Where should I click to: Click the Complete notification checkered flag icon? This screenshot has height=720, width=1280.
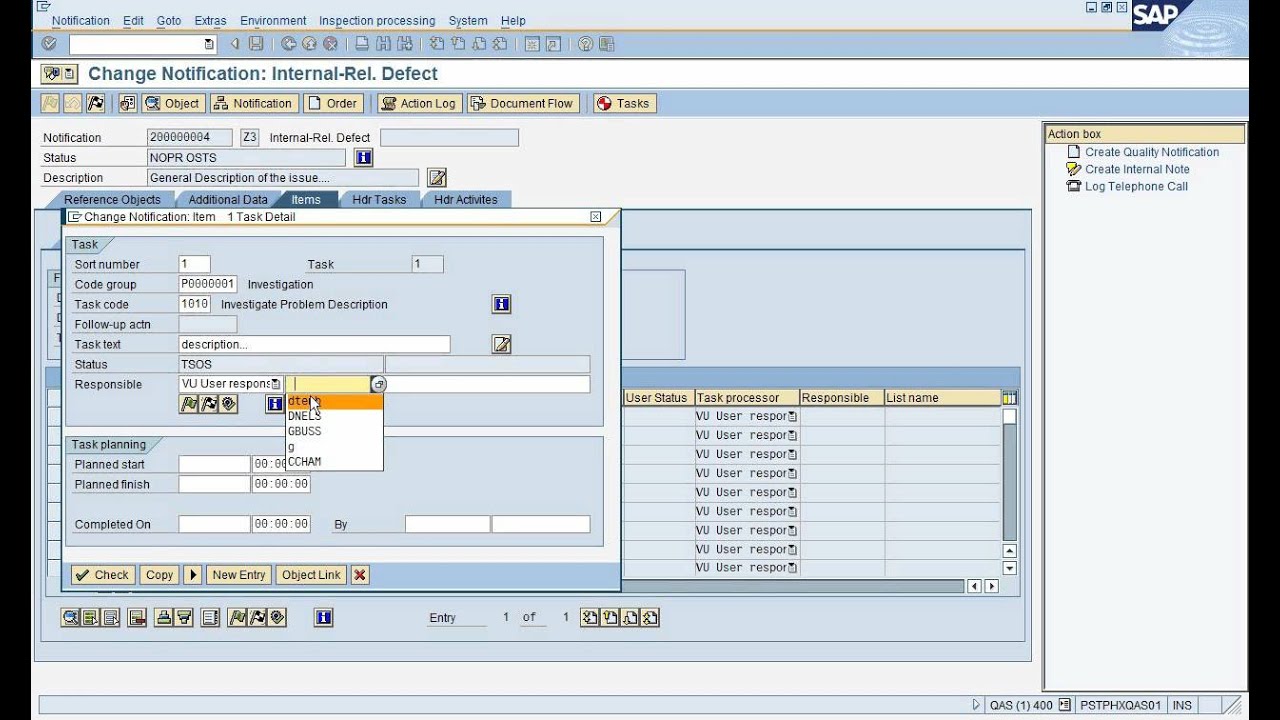pyautogui.click(x=95, y=103)
